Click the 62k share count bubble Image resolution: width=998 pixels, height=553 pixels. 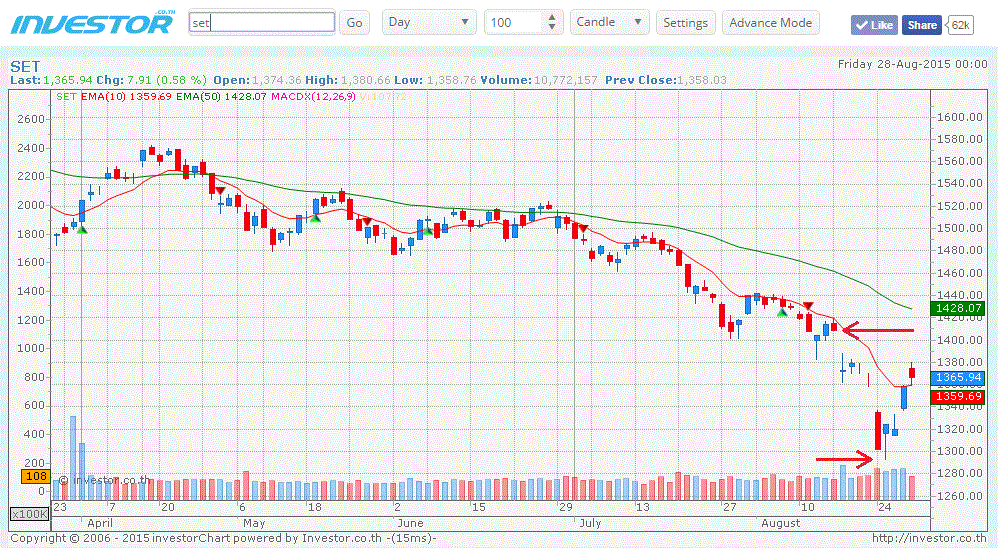pos(959,25)
